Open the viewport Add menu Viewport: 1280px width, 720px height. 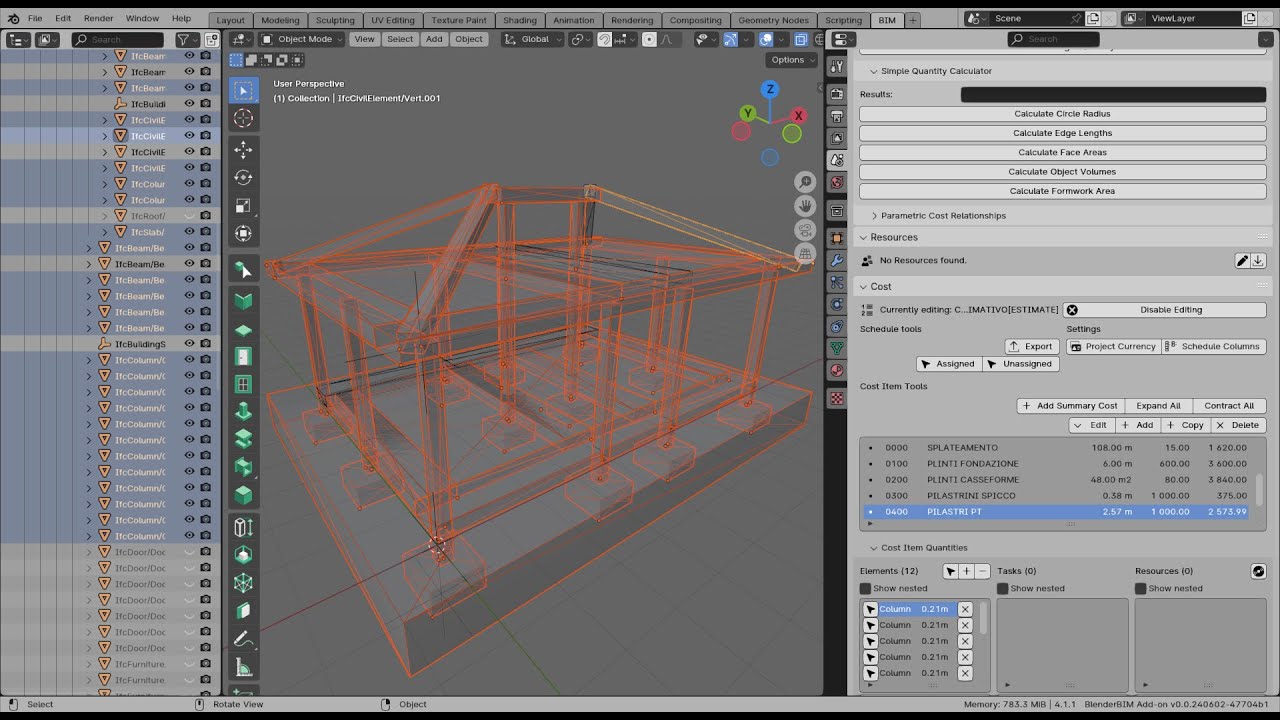pos(434,39)
